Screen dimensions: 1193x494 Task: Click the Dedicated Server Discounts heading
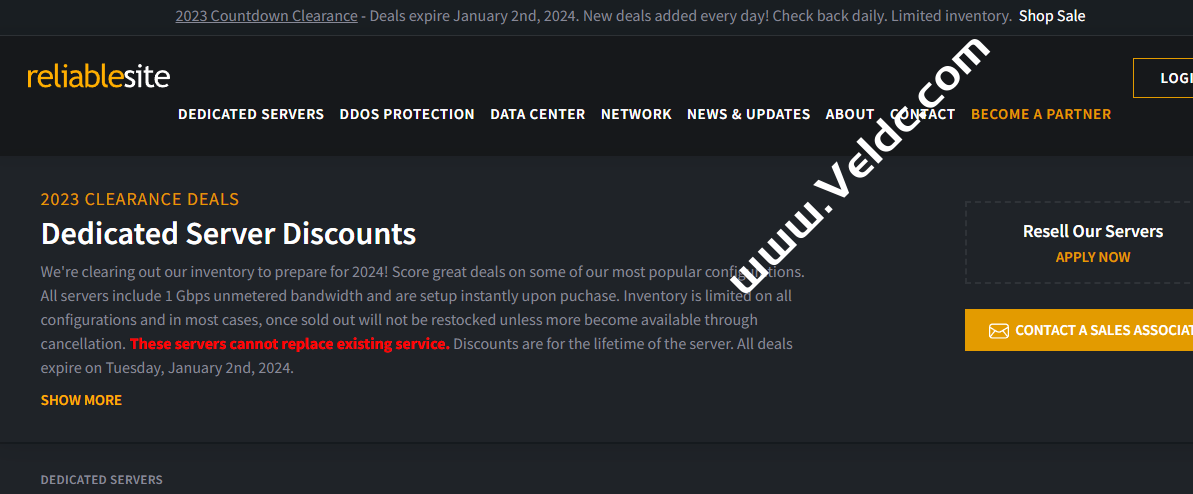pyautogui.click(x=228, y=234)
